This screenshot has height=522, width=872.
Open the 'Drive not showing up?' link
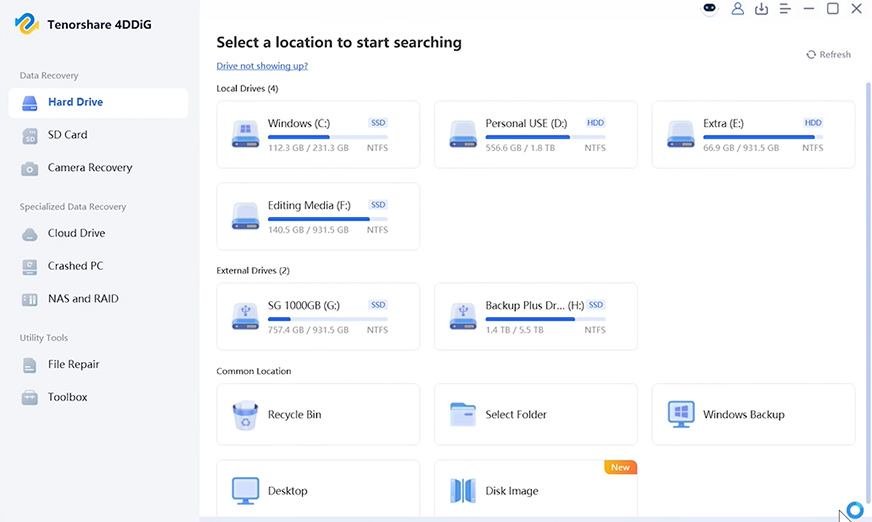262,66
